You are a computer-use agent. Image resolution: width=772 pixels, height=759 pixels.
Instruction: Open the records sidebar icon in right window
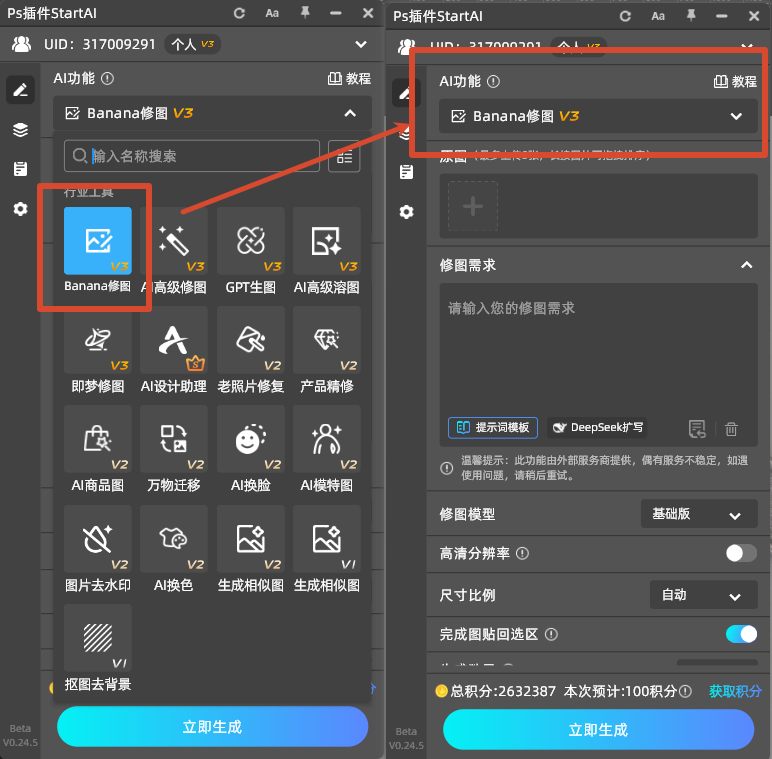click(406, 172)
